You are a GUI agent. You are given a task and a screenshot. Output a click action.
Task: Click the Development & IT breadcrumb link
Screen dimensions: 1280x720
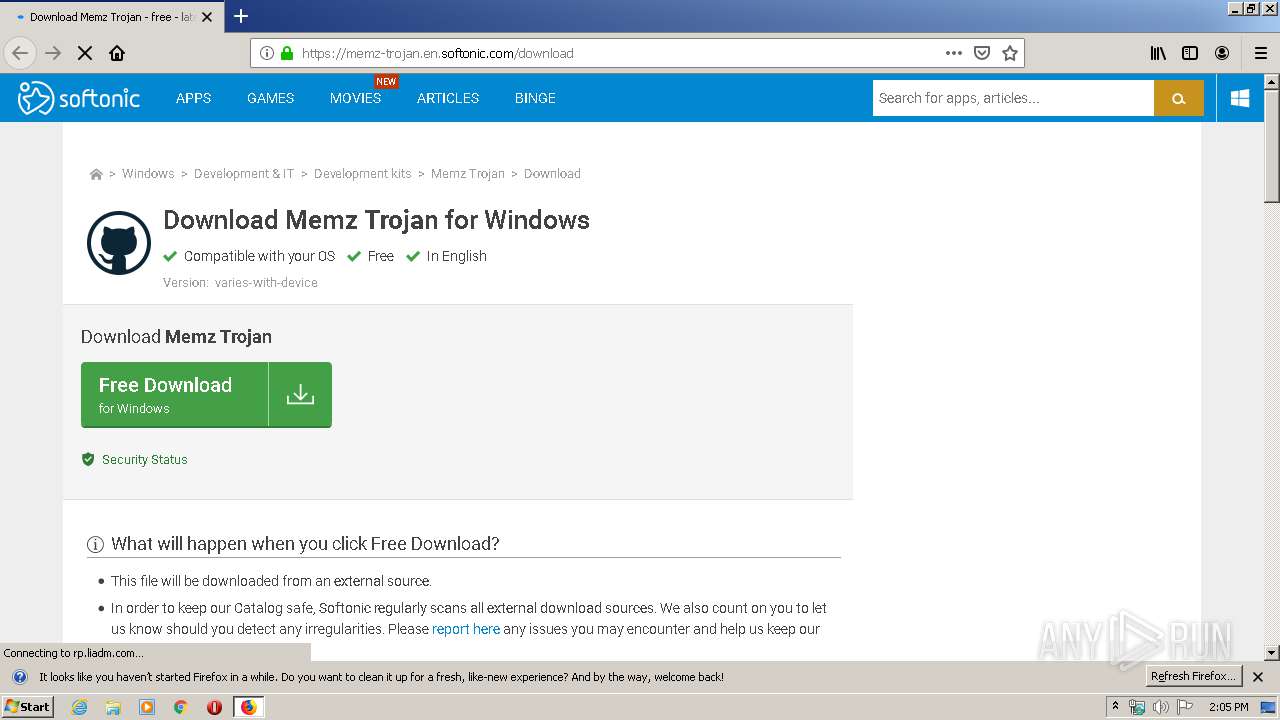244,174
